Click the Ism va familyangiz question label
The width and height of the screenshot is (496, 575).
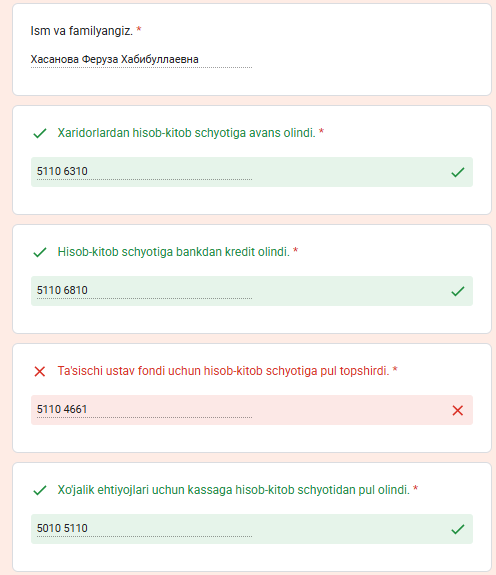(81, 31)
